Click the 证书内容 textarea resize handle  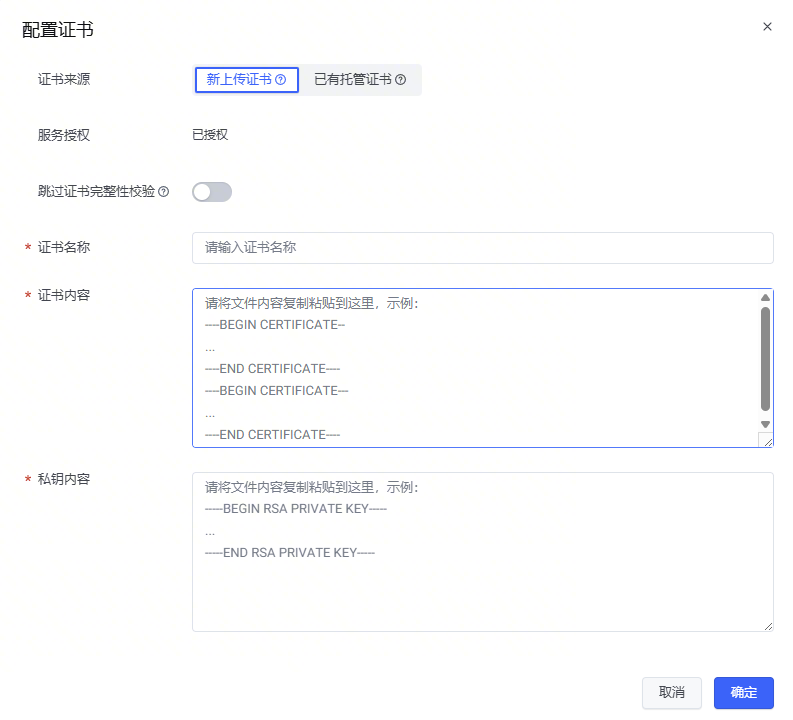click(766, 440)
